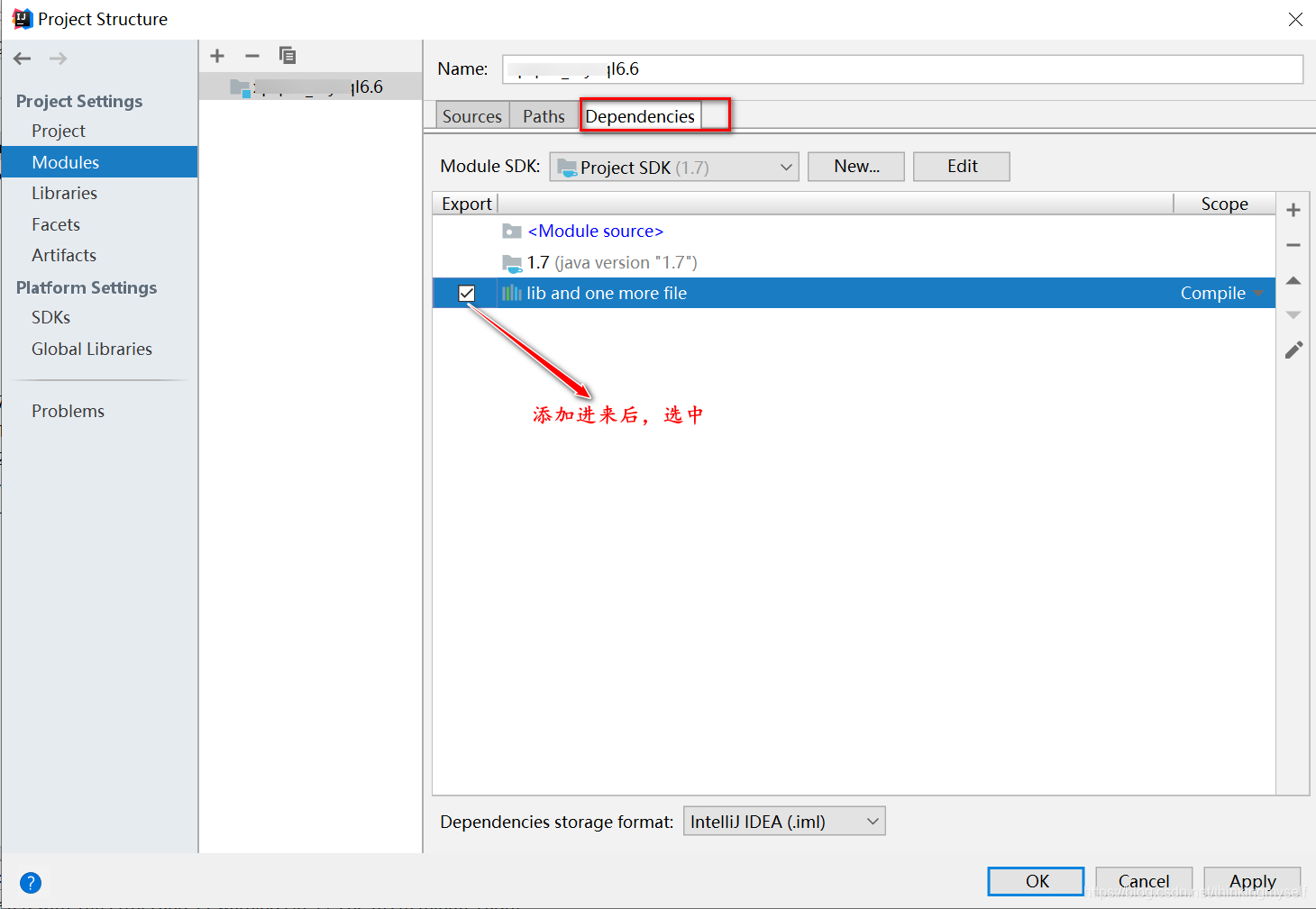1316x909 pixels.
Task: Go back using the left arrow icon
Action: pyautogui.click(x=23, y=59)
